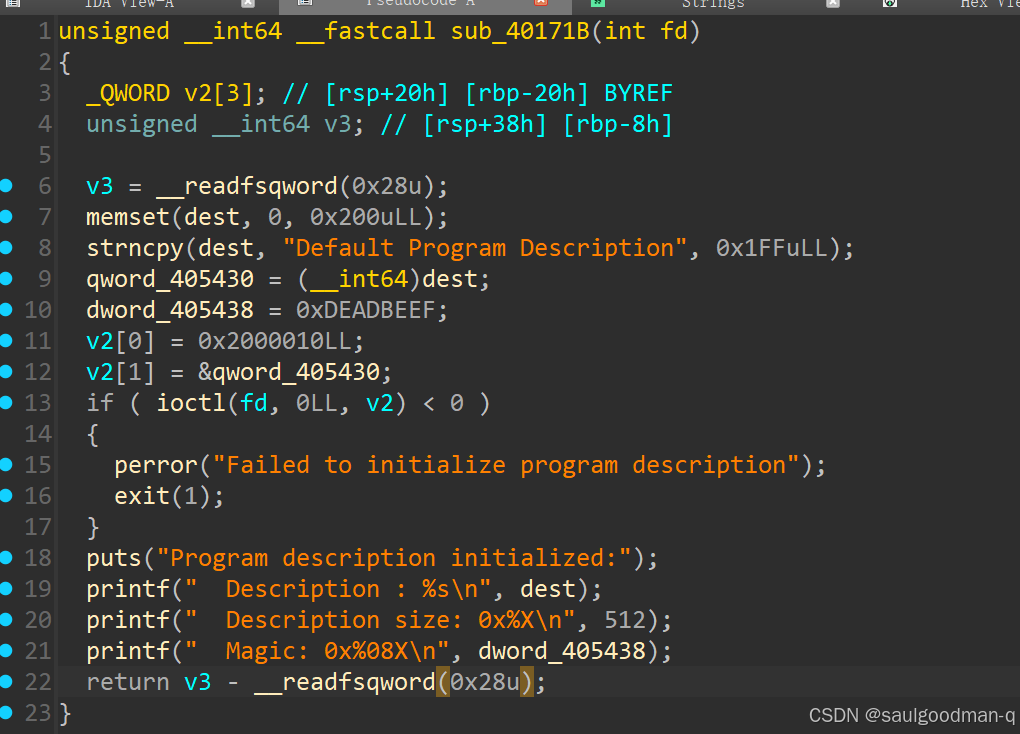This screenshot has width=1020, height=734.
Task: Toggle breakpoint dot on line 6
Action: pyautogui.click(x=6, y=186)
